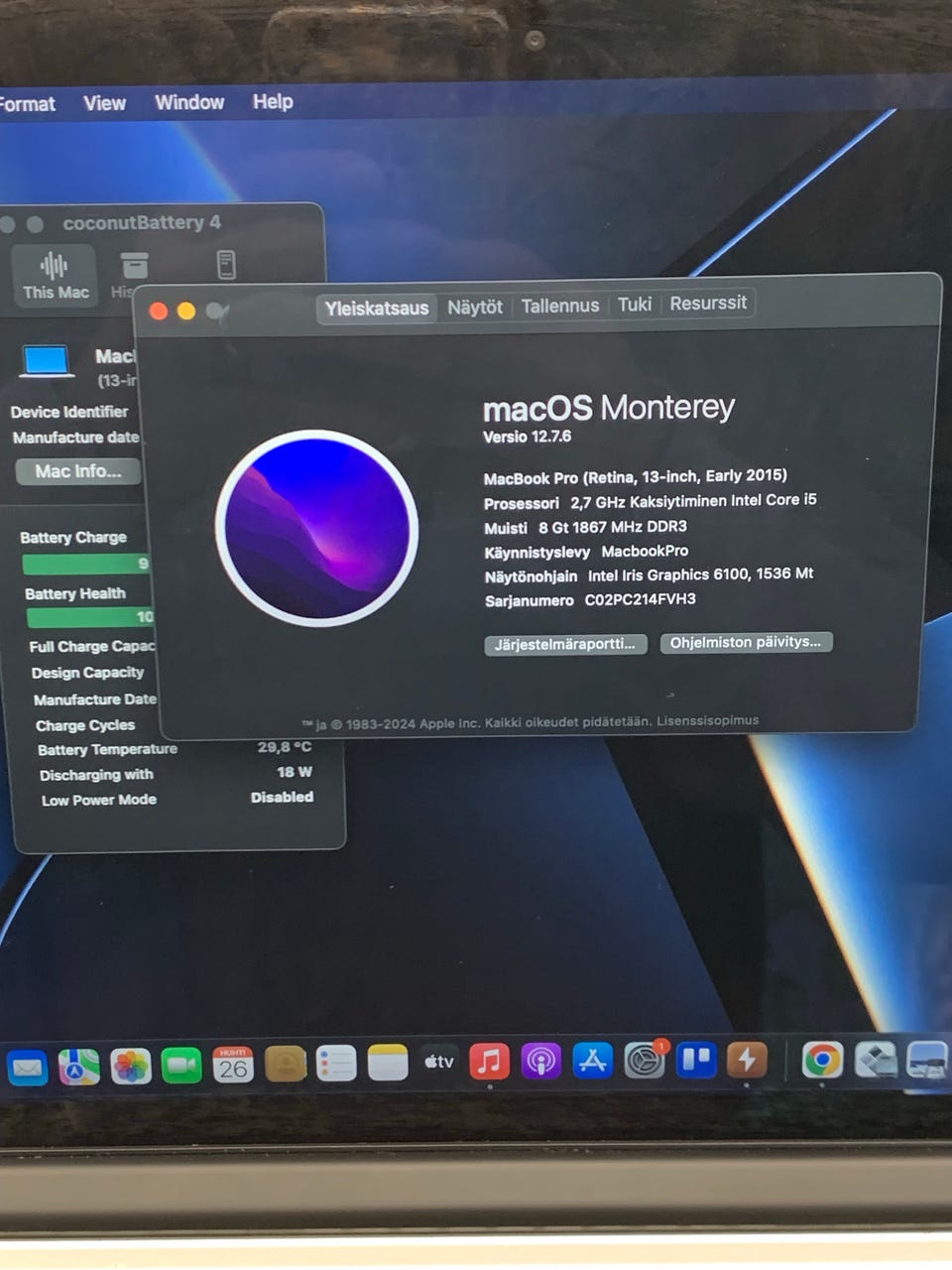The height and width of the screenshot is (1270, 952).
Task: Close the About This Mac window
Action: point(158,311)
